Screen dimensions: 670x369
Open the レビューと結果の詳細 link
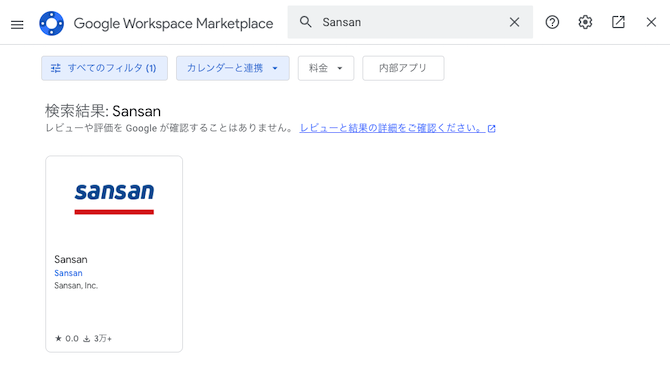392,128
